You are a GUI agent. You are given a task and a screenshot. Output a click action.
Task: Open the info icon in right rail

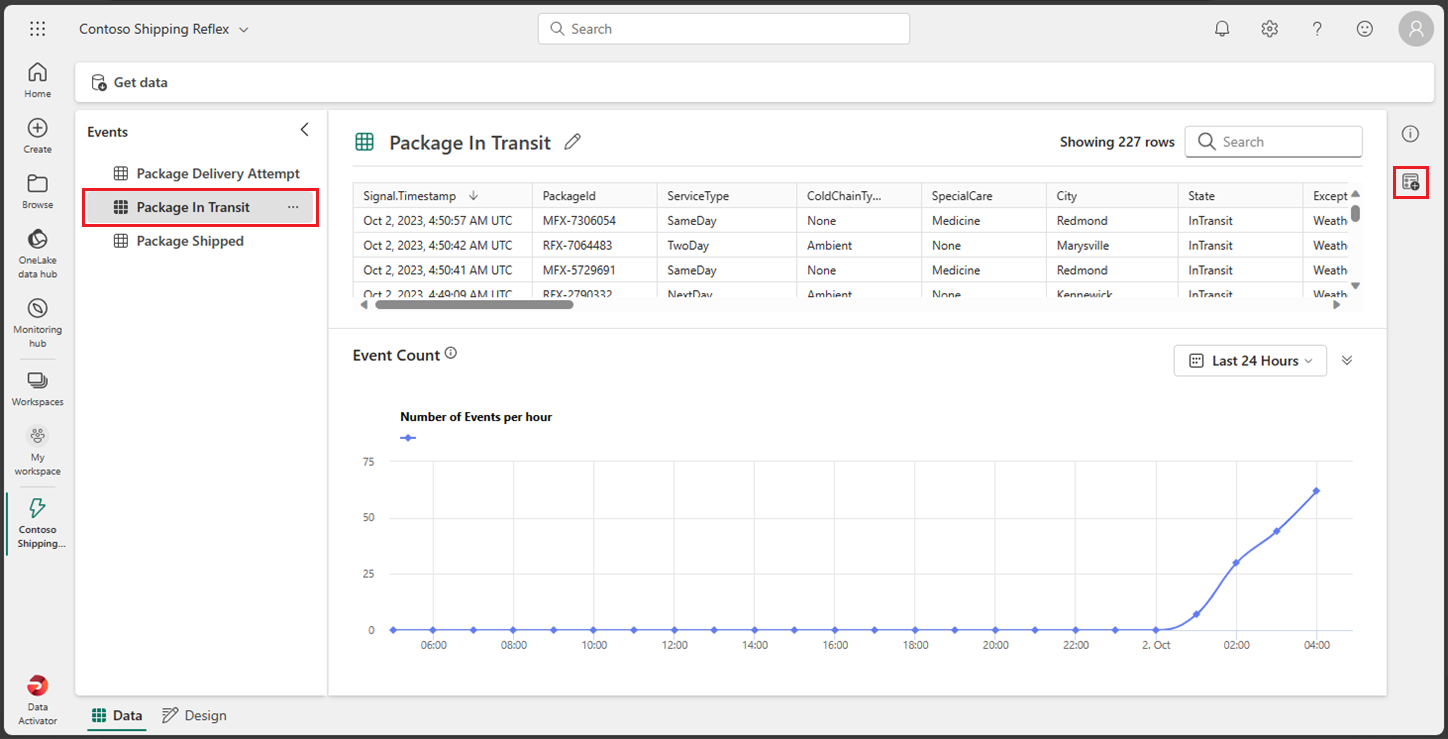[x=1410, y=134]
